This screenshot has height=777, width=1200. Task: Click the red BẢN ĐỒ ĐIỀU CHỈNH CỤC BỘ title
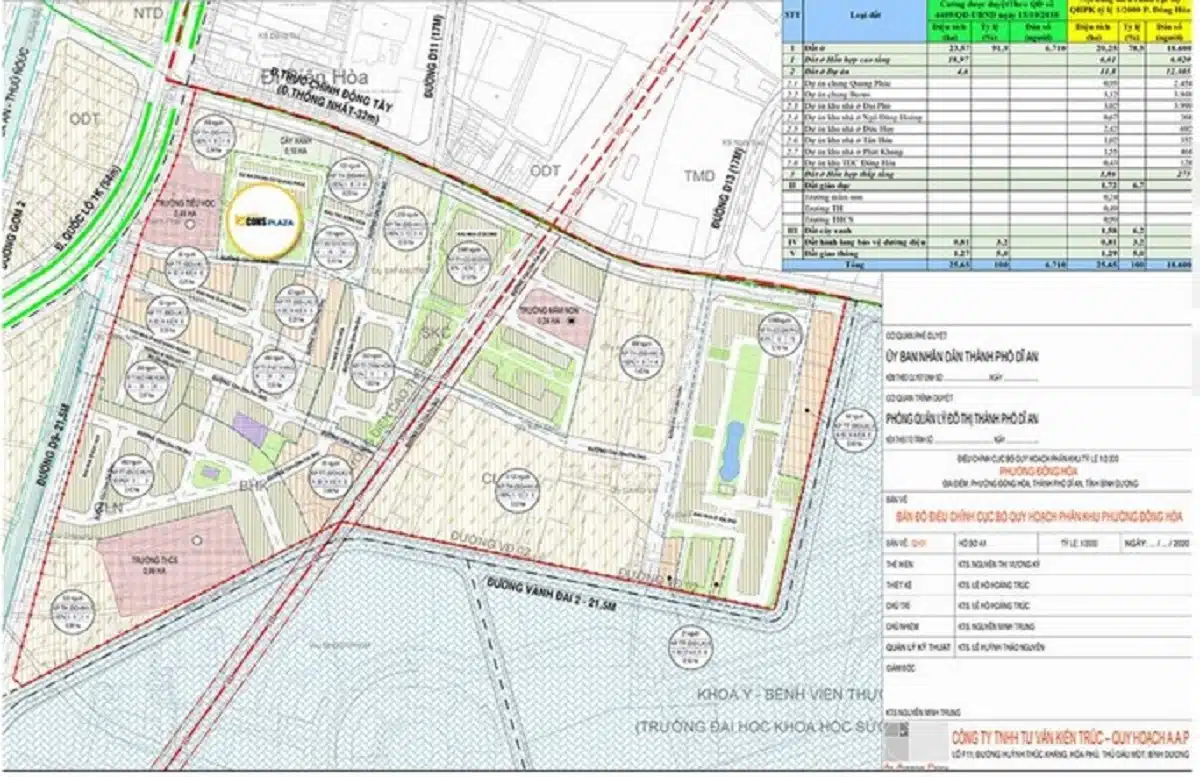[1040, 516]
